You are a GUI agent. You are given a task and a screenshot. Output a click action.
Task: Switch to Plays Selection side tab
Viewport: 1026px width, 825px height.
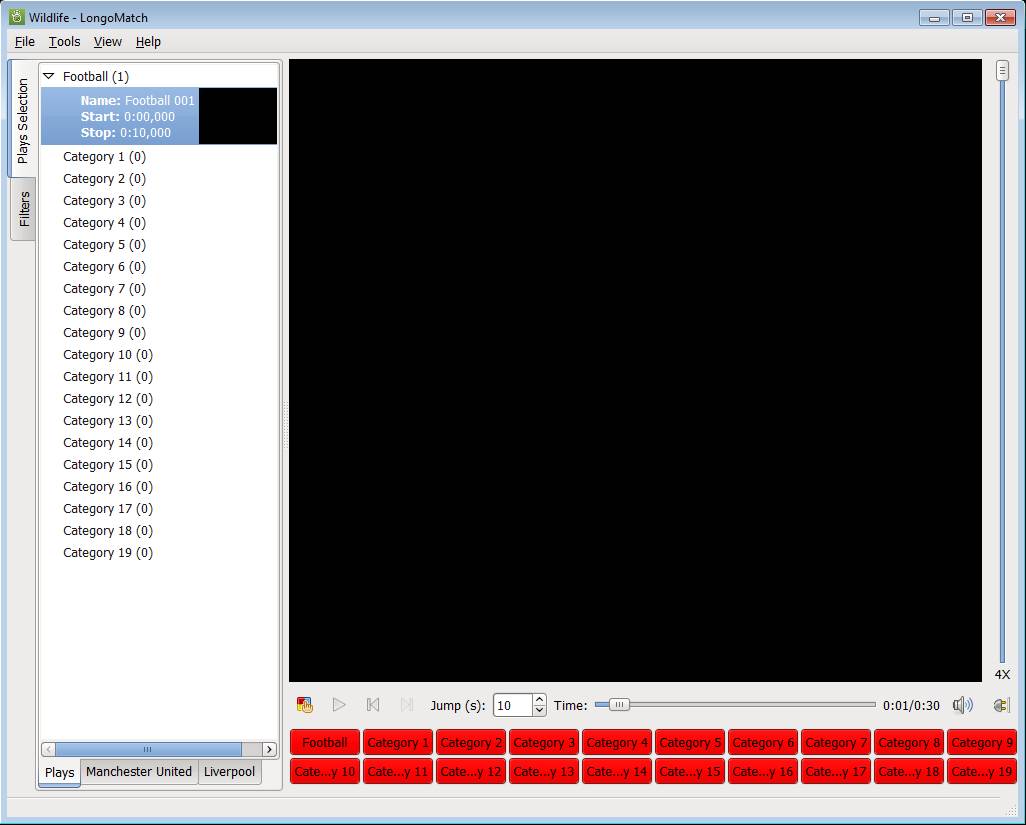click(23, 120)
